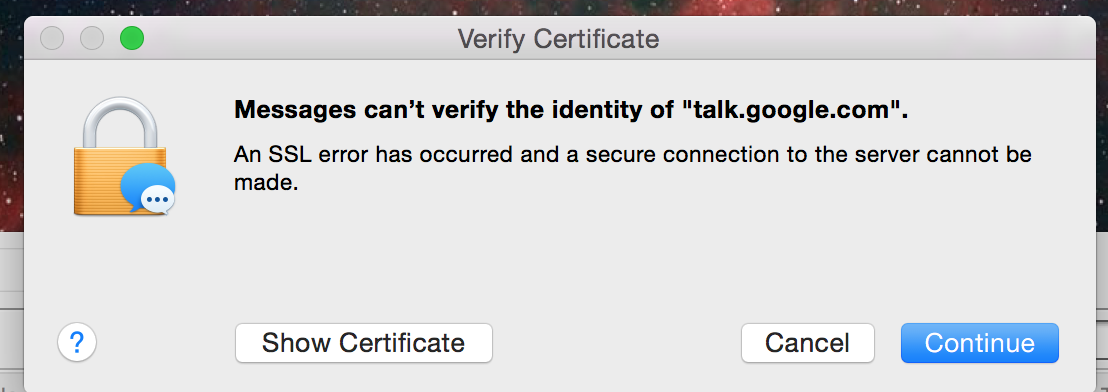Image resolution: width=1108 pixels, height=392 pixels.
Task: Open help via the question mark button
Action: 76,343
